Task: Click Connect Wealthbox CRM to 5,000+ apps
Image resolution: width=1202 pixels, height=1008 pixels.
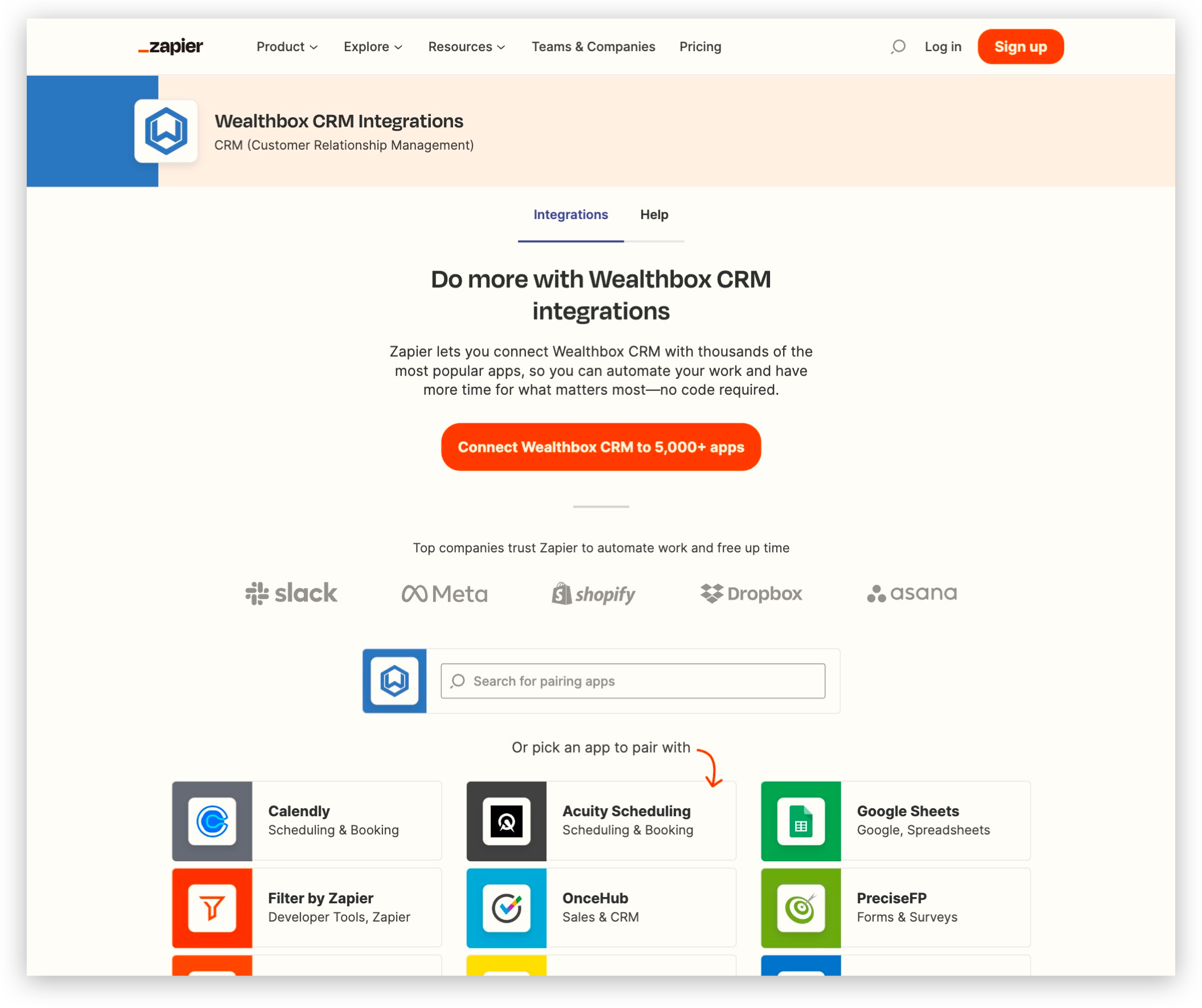Action: (x=601, y=447)
